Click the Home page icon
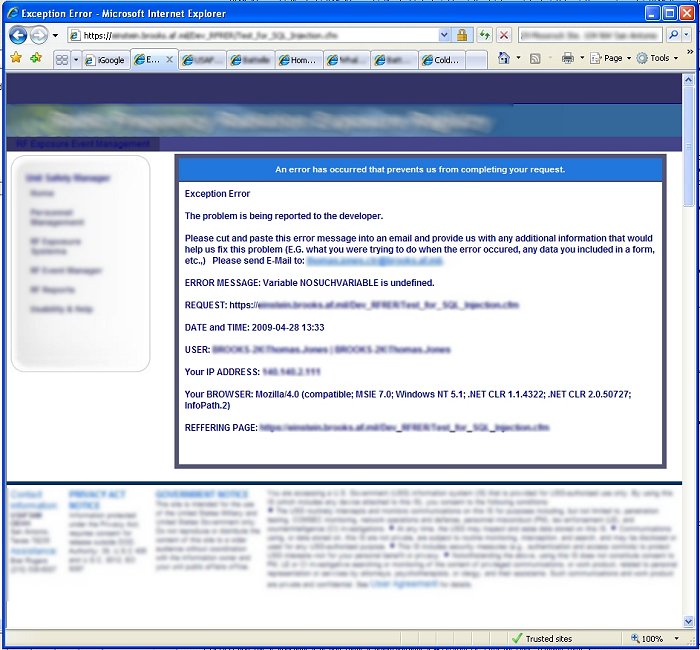Image resolution: width=700 pixels, height=650 pixels. point(505,59)
